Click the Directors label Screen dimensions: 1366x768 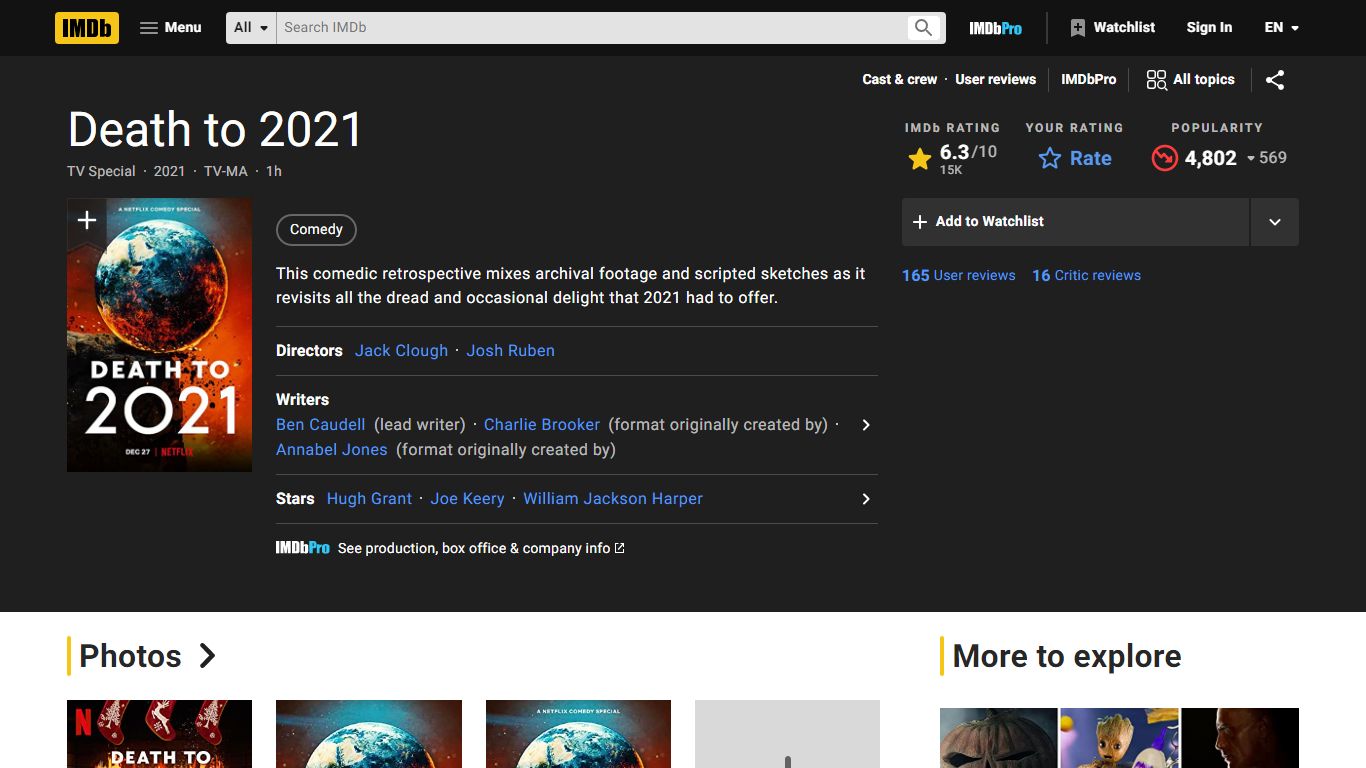tap(309, 351)
